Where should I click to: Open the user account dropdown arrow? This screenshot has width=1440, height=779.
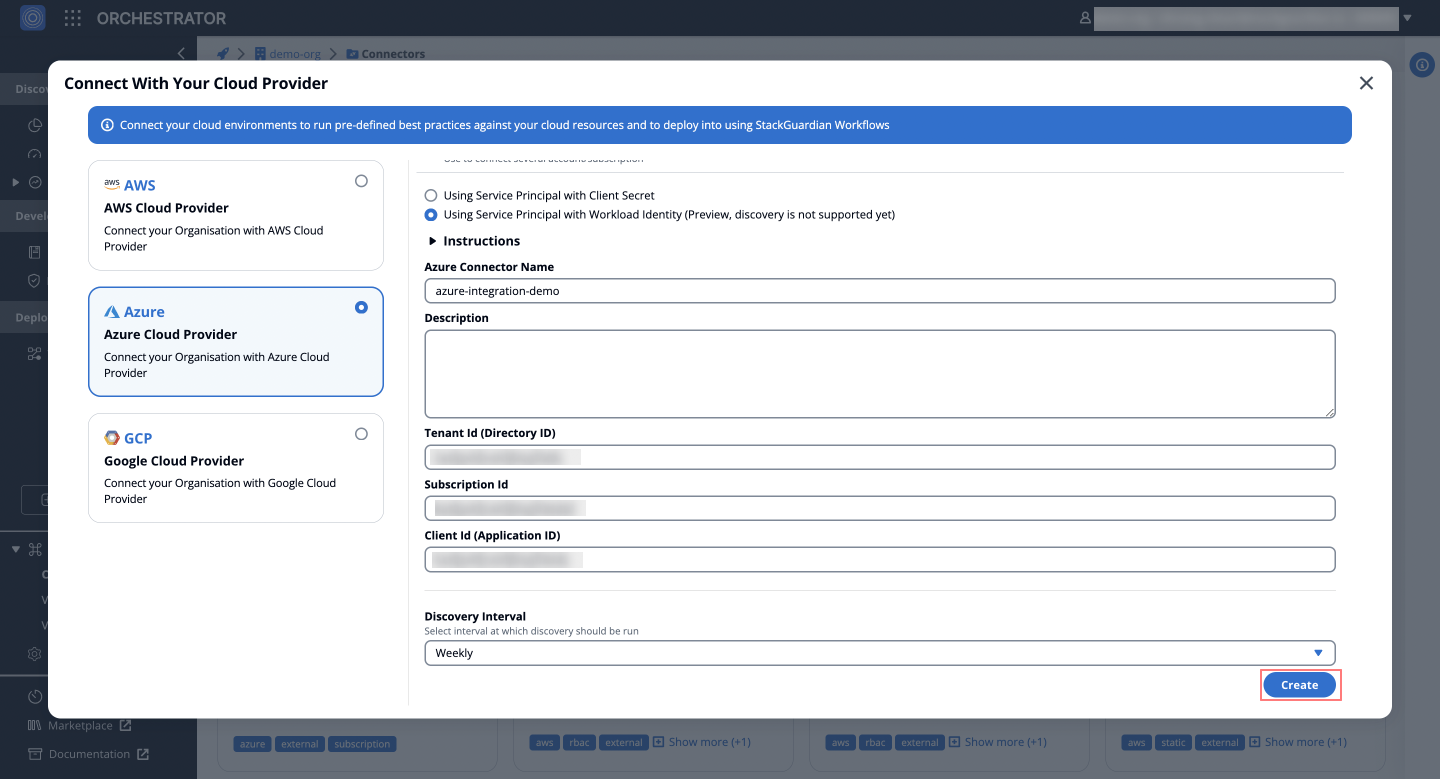tap(1408, 18)
